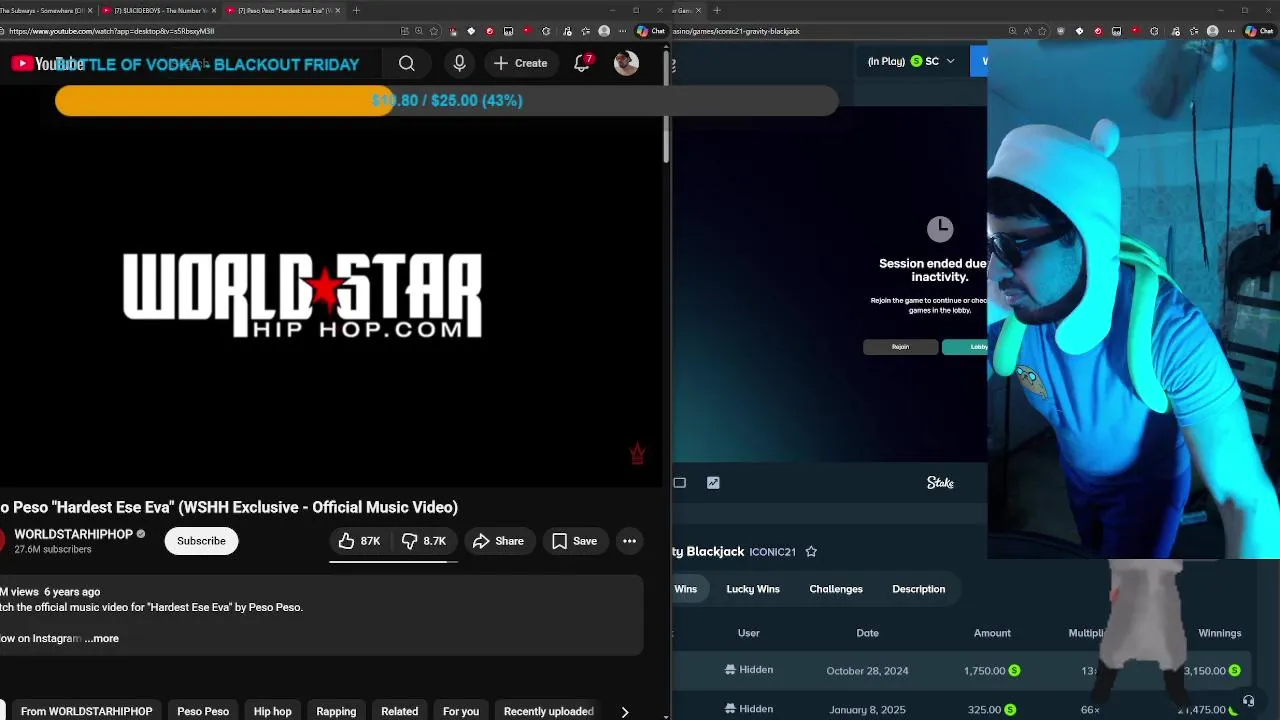
Task: Activate voice search microphone icon
Action: click(459, 64)
